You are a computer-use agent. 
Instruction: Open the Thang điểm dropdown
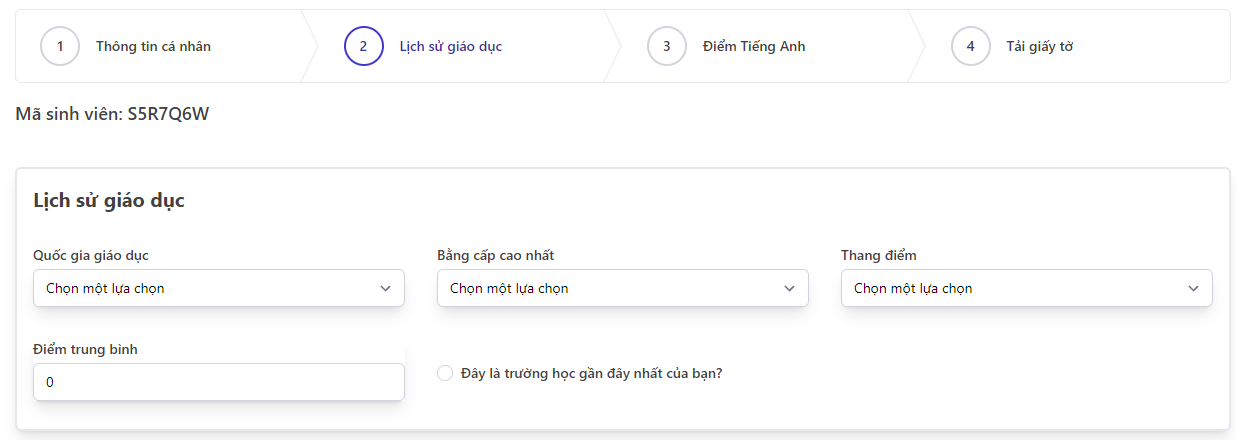1027,288
